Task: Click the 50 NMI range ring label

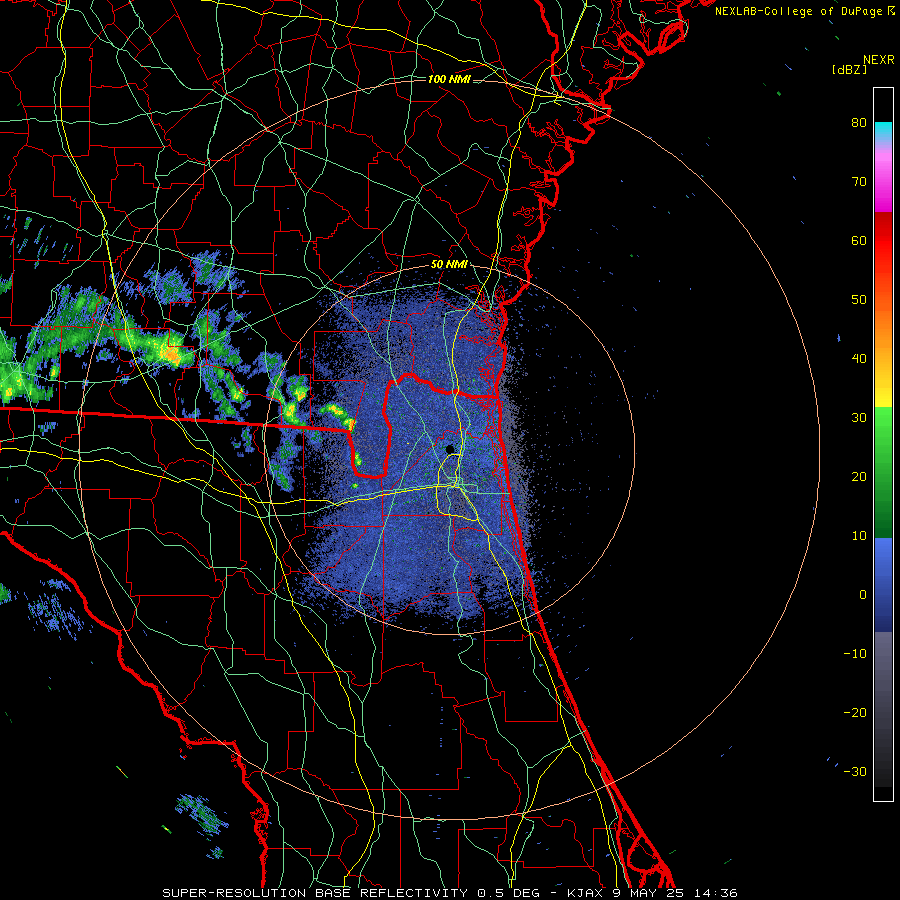Action: 449,265
